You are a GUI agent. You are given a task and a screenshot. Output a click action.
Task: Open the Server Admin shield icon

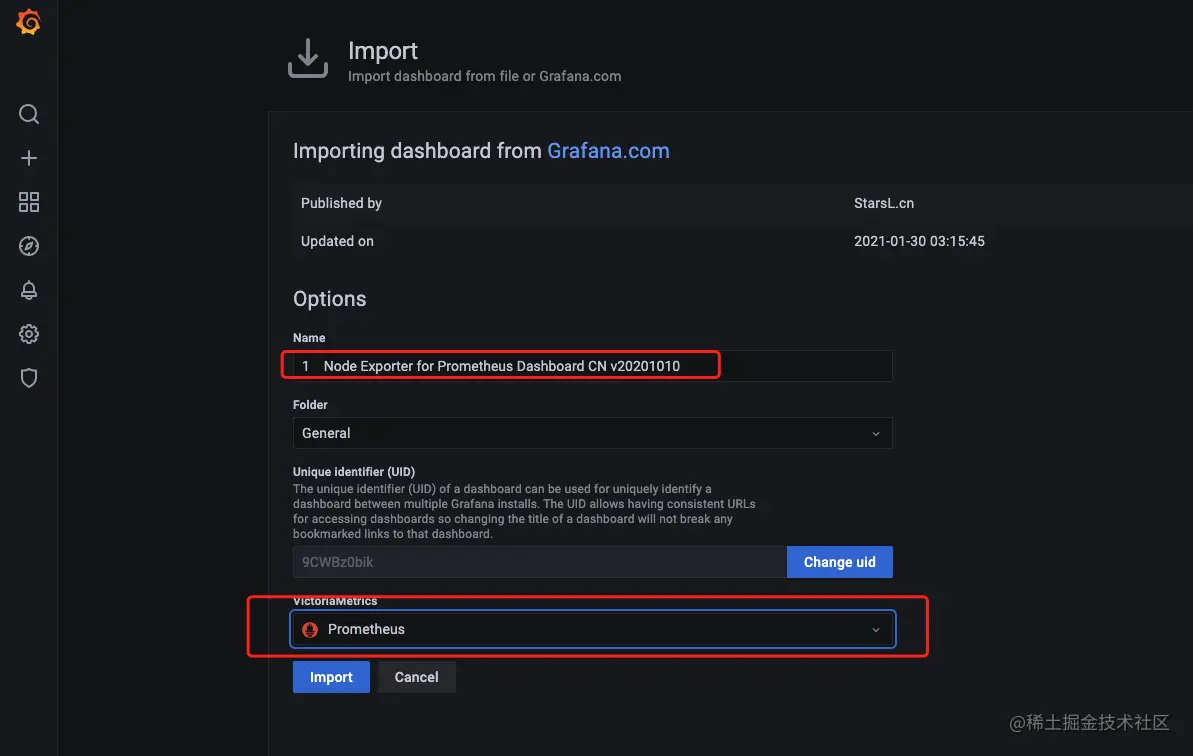[29, 378]
